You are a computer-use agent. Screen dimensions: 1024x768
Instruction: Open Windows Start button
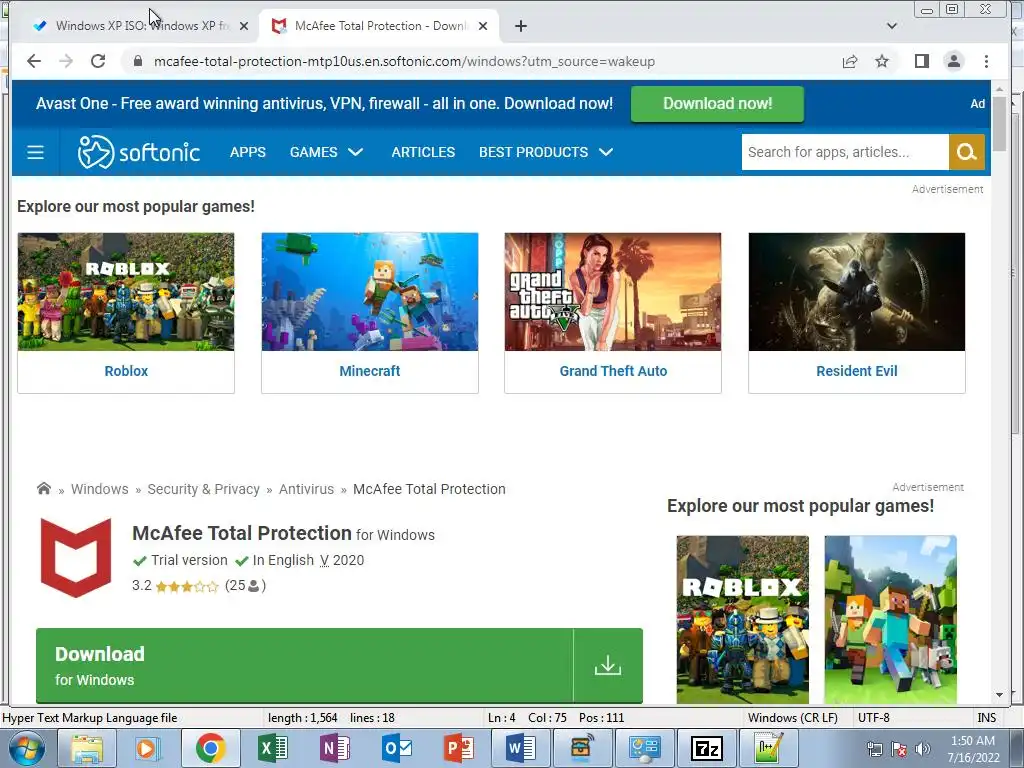[x=25, y=749]
